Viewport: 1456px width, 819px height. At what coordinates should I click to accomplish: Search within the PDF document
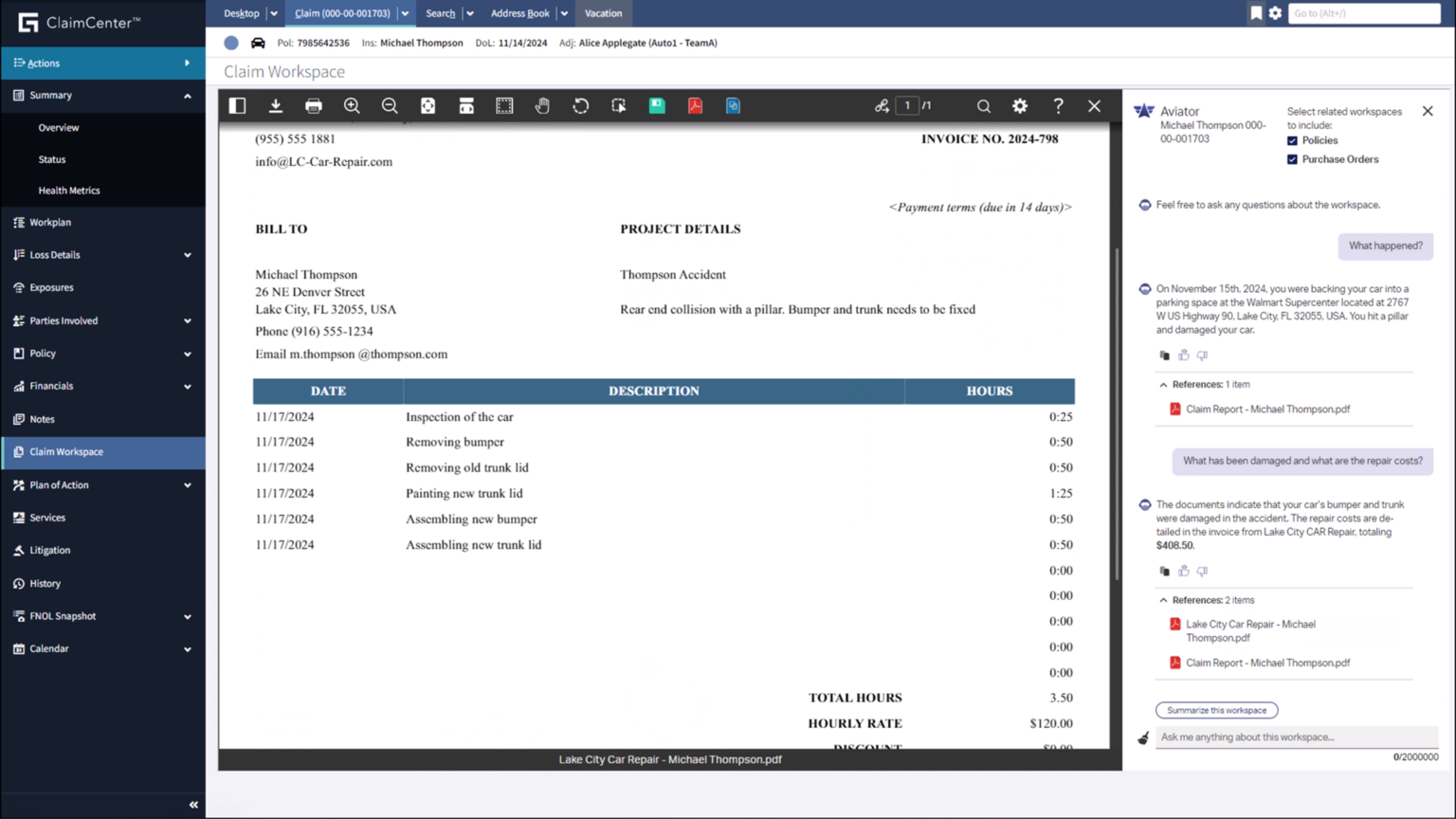pos(983,105)
